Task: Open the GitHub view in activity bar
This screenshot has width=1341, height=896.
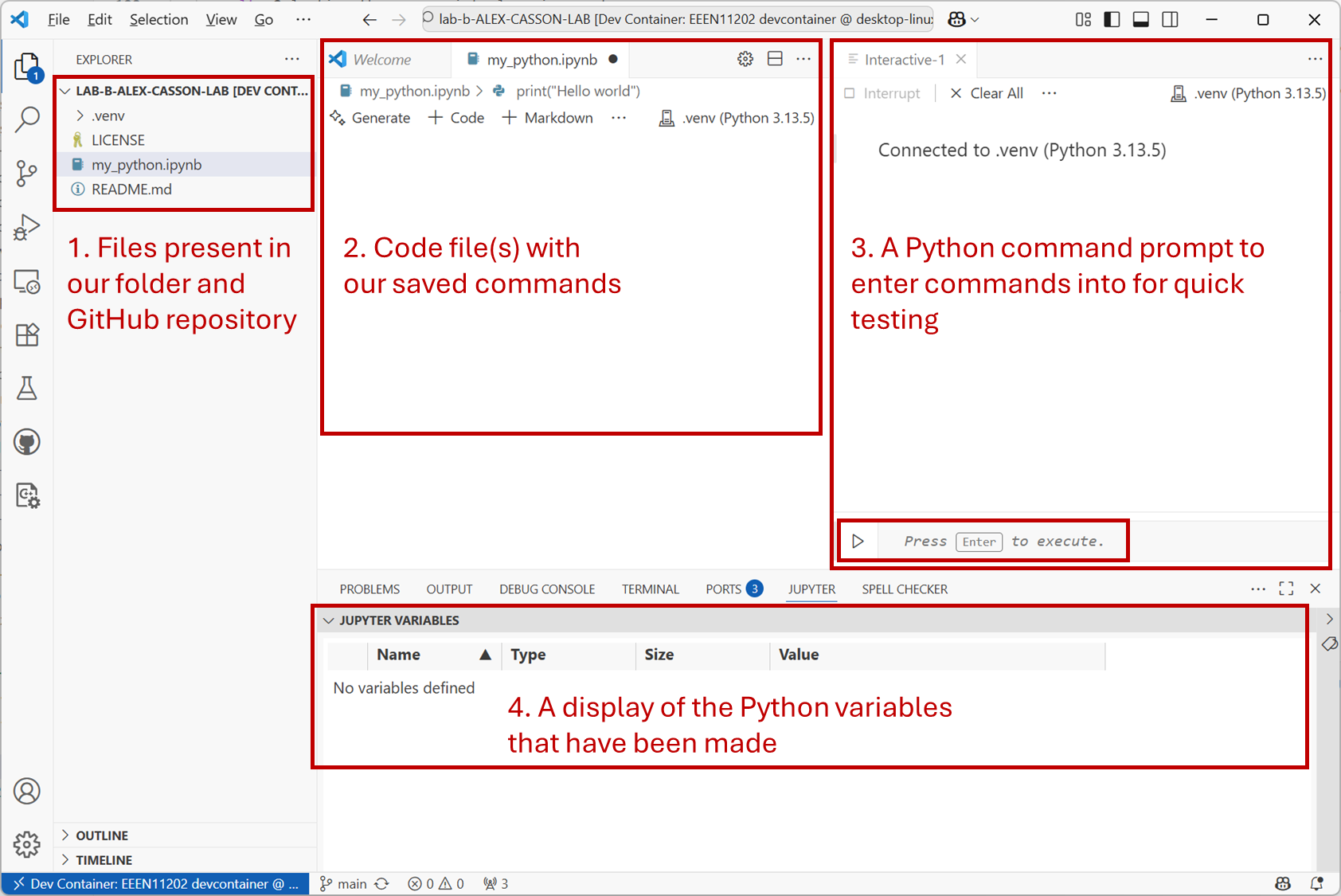Action: pyautogui.click(x=27, y=442)
